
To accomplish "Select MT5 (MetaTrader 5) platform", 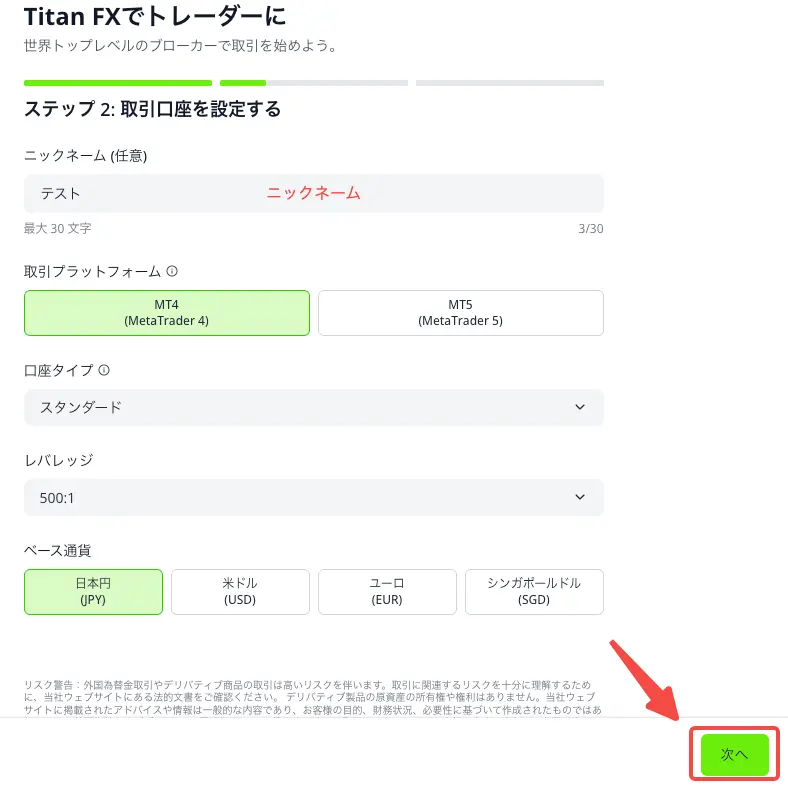I will 461,313.
